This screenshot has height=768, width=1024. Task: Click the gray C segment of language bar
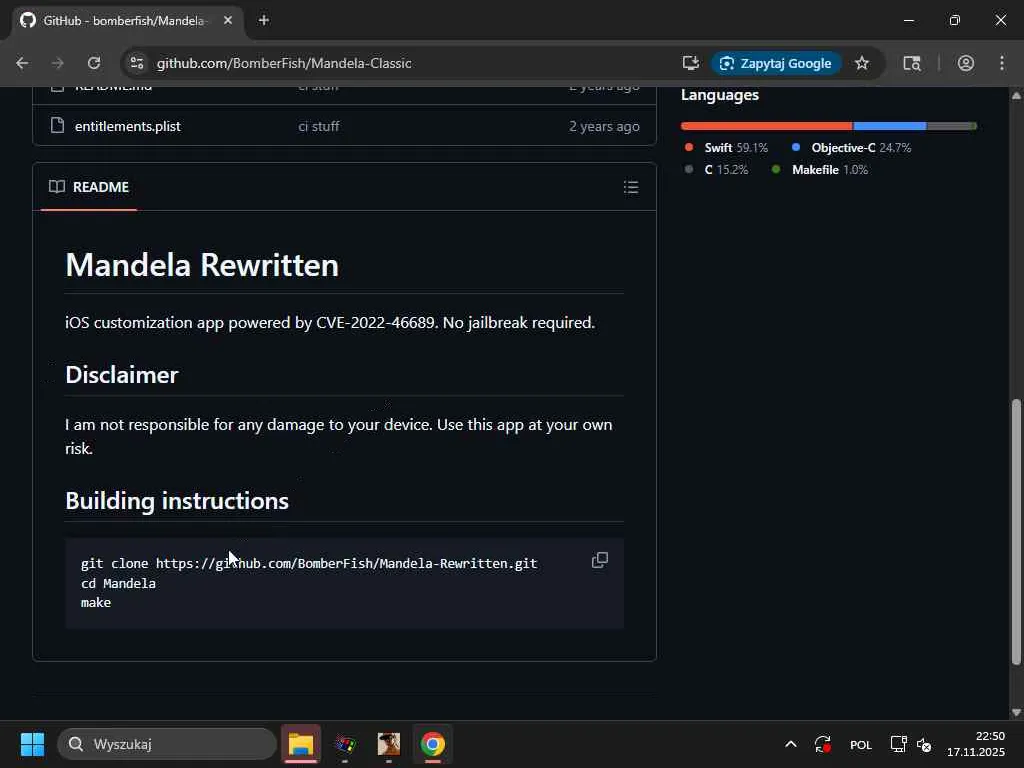click(x=950, y=126)
